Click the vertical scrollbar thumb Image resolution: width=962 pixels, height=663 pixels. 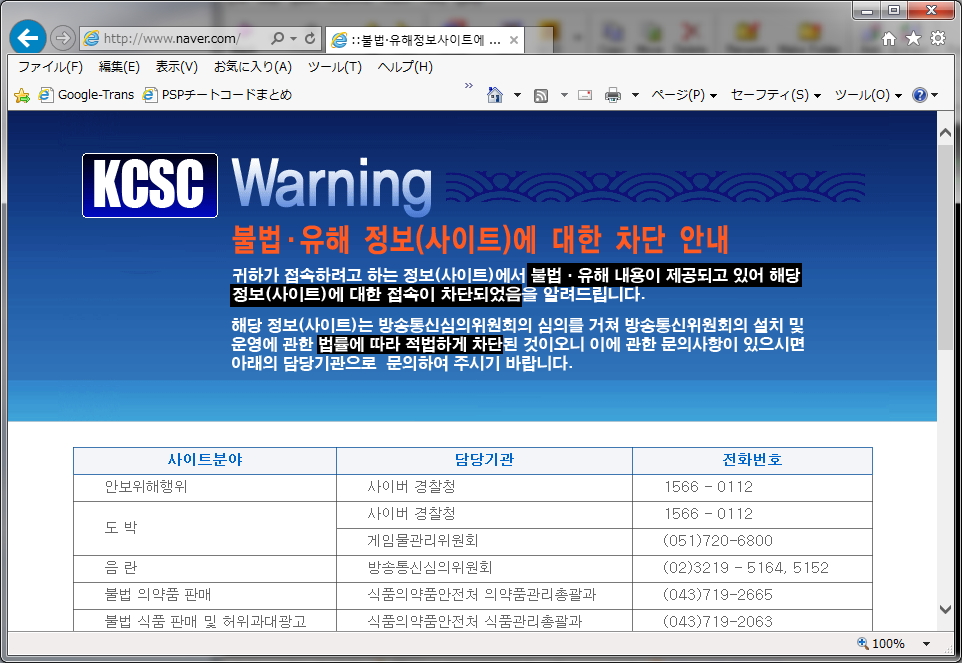tap(945, 248)
